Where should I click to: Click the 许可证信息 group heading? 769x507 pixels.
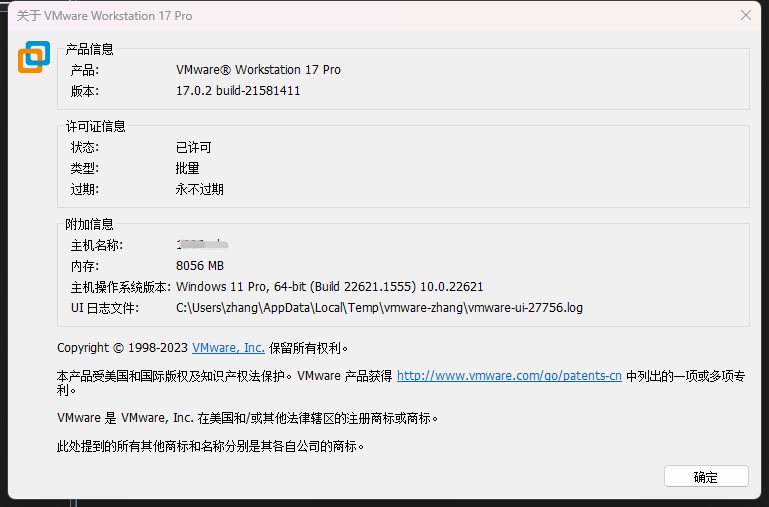[x=95, y=127]
